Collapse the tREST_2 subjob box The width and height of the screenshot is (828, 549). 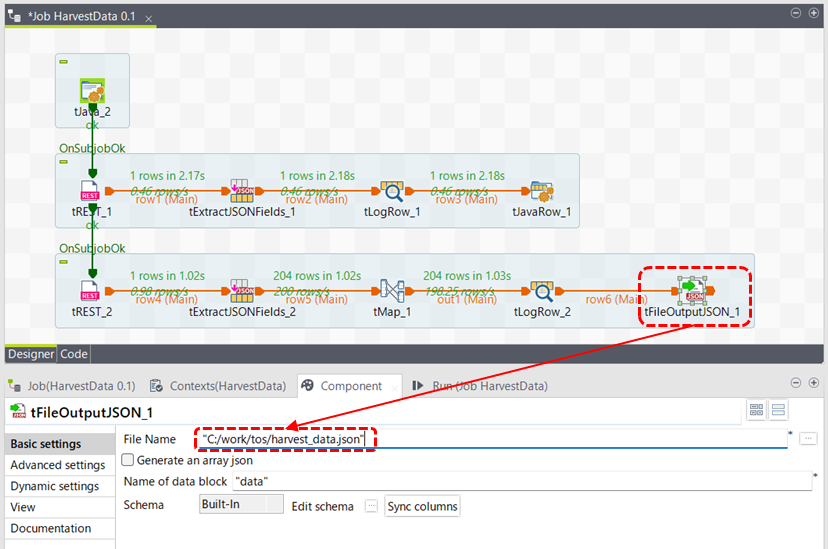click(x=63, y=262)
